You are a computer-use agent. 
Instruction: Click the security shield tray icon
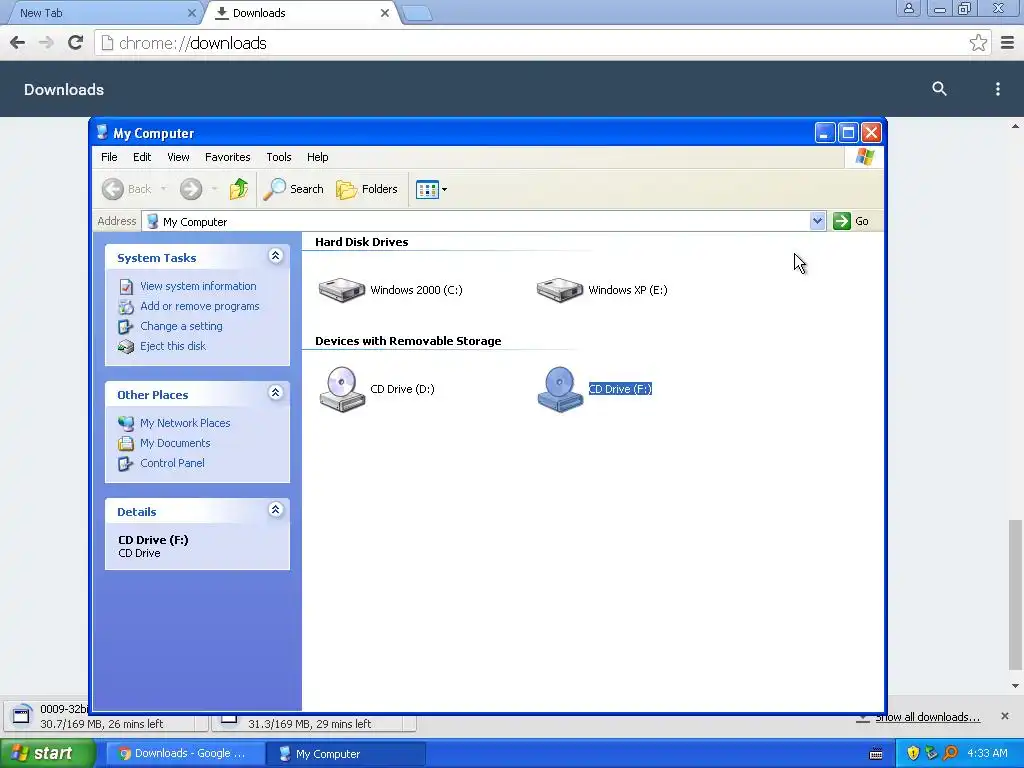tap(912, 753)
